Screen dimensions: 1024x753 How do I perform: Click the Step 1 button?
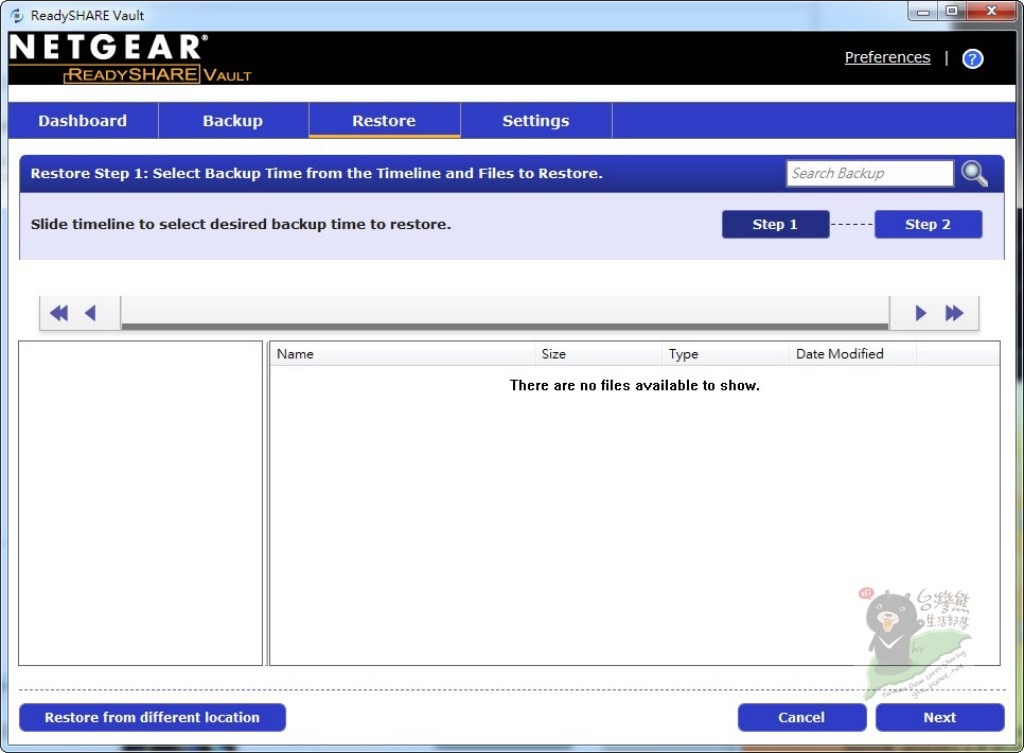pos(775,224)
